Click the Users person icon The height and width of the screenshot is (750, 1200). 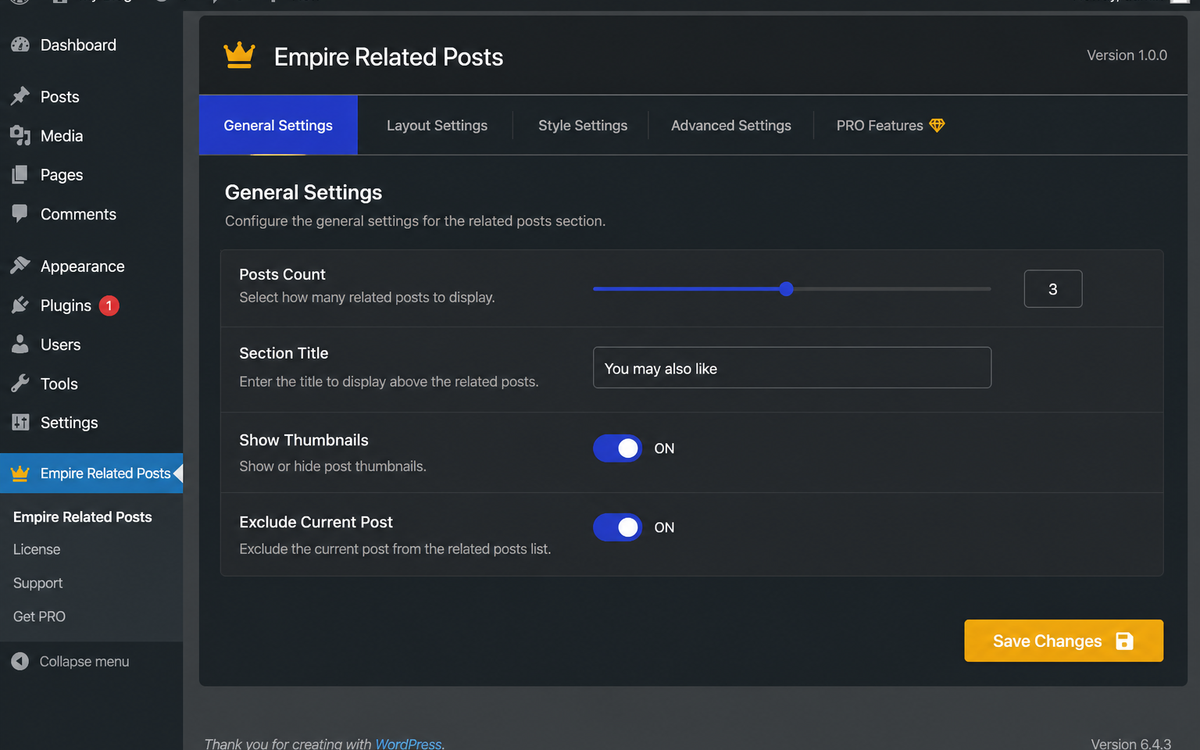pos(20,344)
